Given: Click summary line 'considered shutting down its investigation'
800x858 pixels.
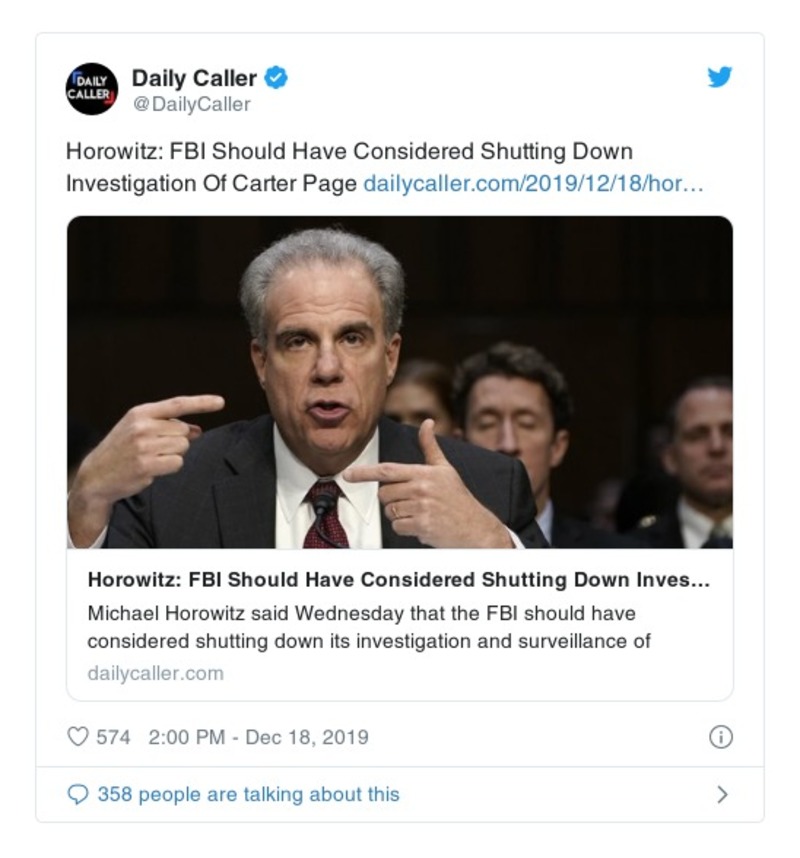Looking at the screenshot, I should click(369, 641).
